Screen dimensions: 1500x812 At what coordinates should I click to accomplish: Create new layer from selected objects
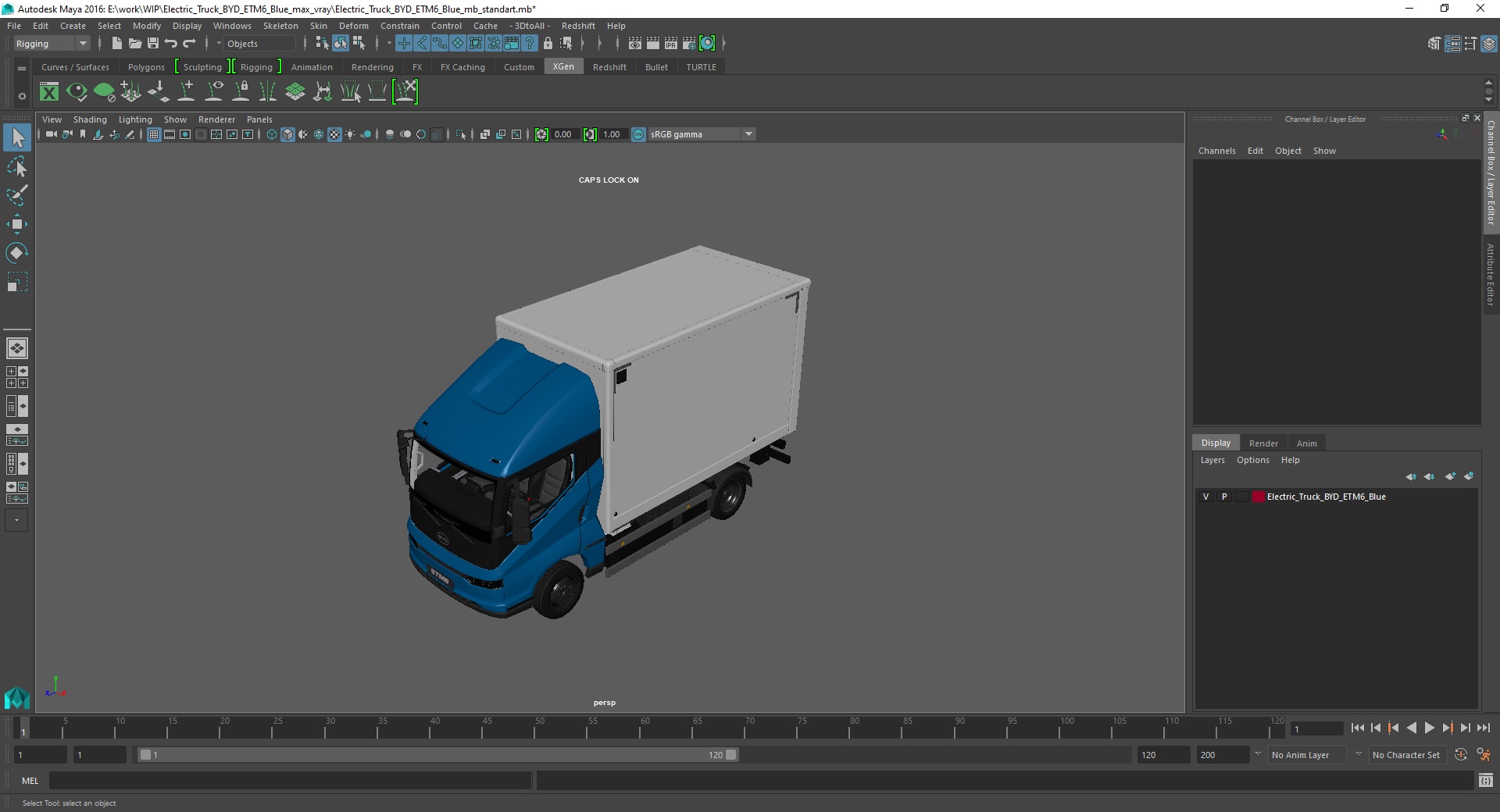click(1469, 476)
